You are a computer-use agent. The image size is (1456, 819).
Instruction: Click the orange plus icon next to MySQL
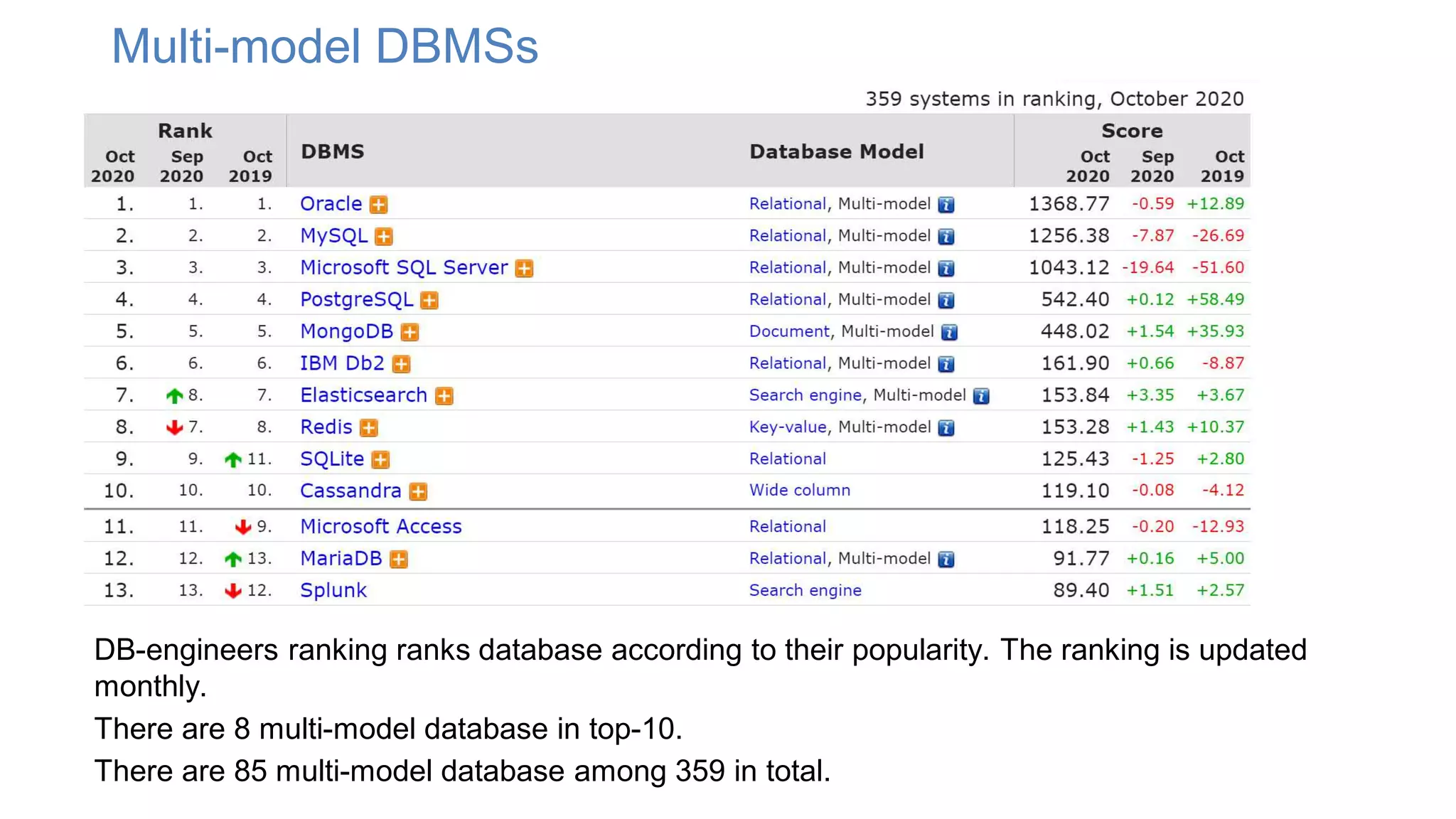coord(384,237)
